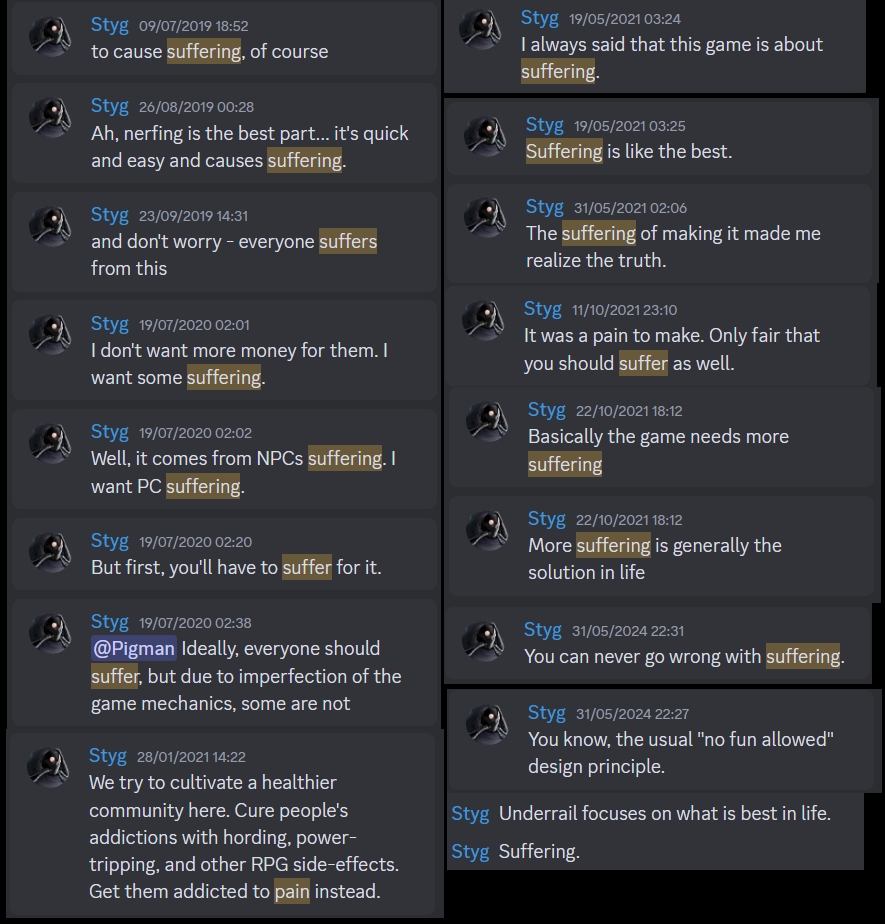Open Styg username on the 23/09/2019 message

click(x=110, y=214)
